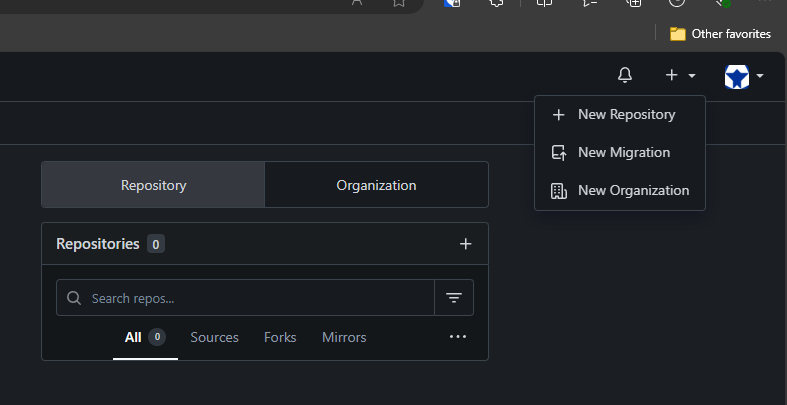The width and height of the screenshot is (787, 405).
Task: Show All repositories tab
Action: coord(145,337)
